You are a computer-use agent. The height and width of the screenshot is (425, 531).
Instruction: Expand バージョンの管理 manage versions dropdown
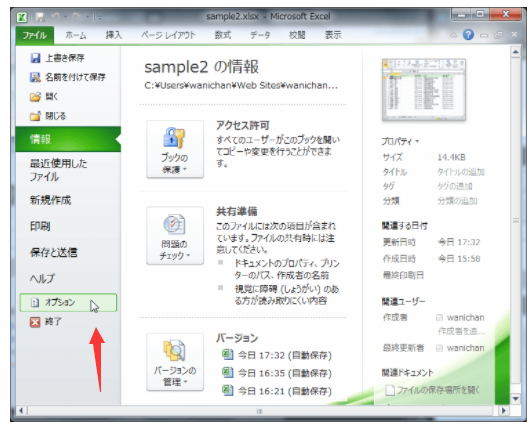tap(175, 362)
